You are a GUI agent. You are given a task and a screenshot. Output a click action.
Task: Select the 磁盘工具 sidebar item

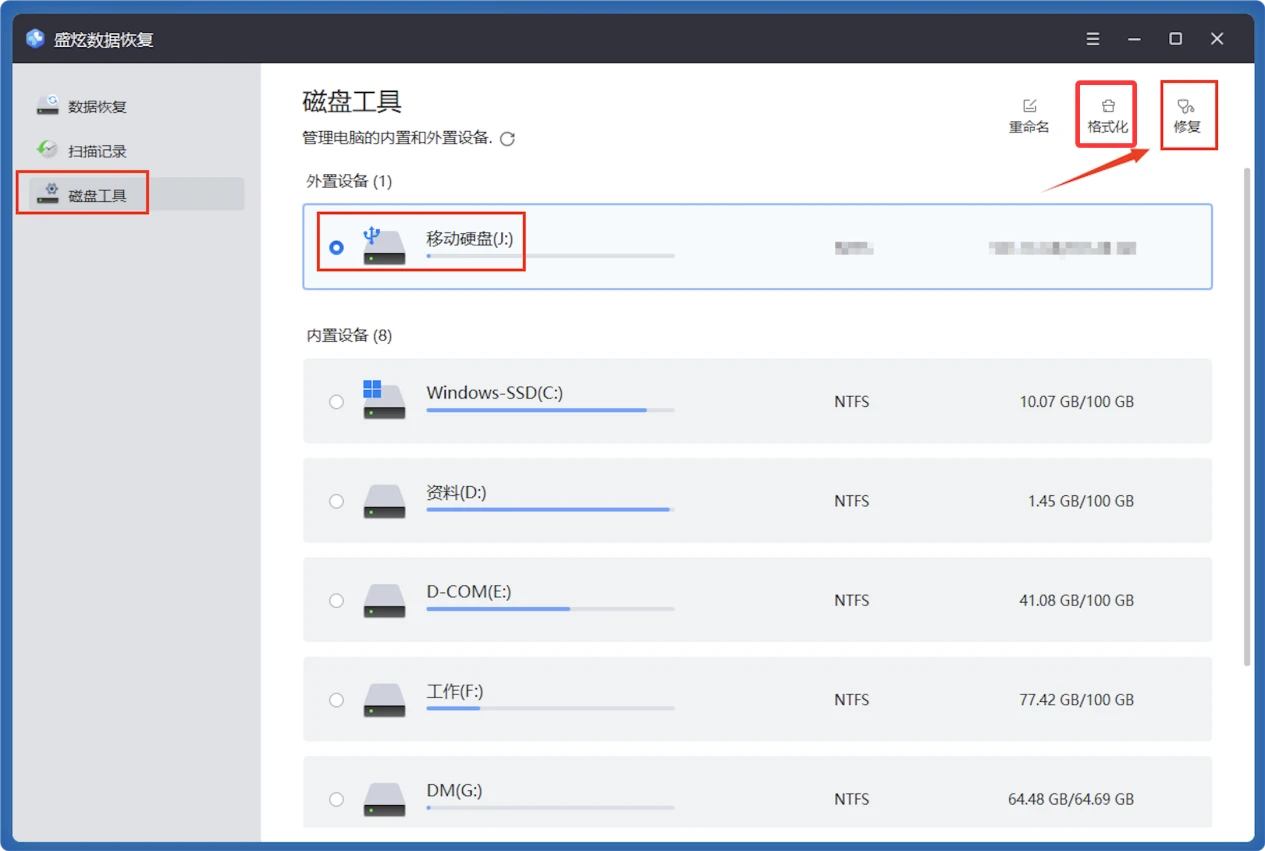(137, 195)
